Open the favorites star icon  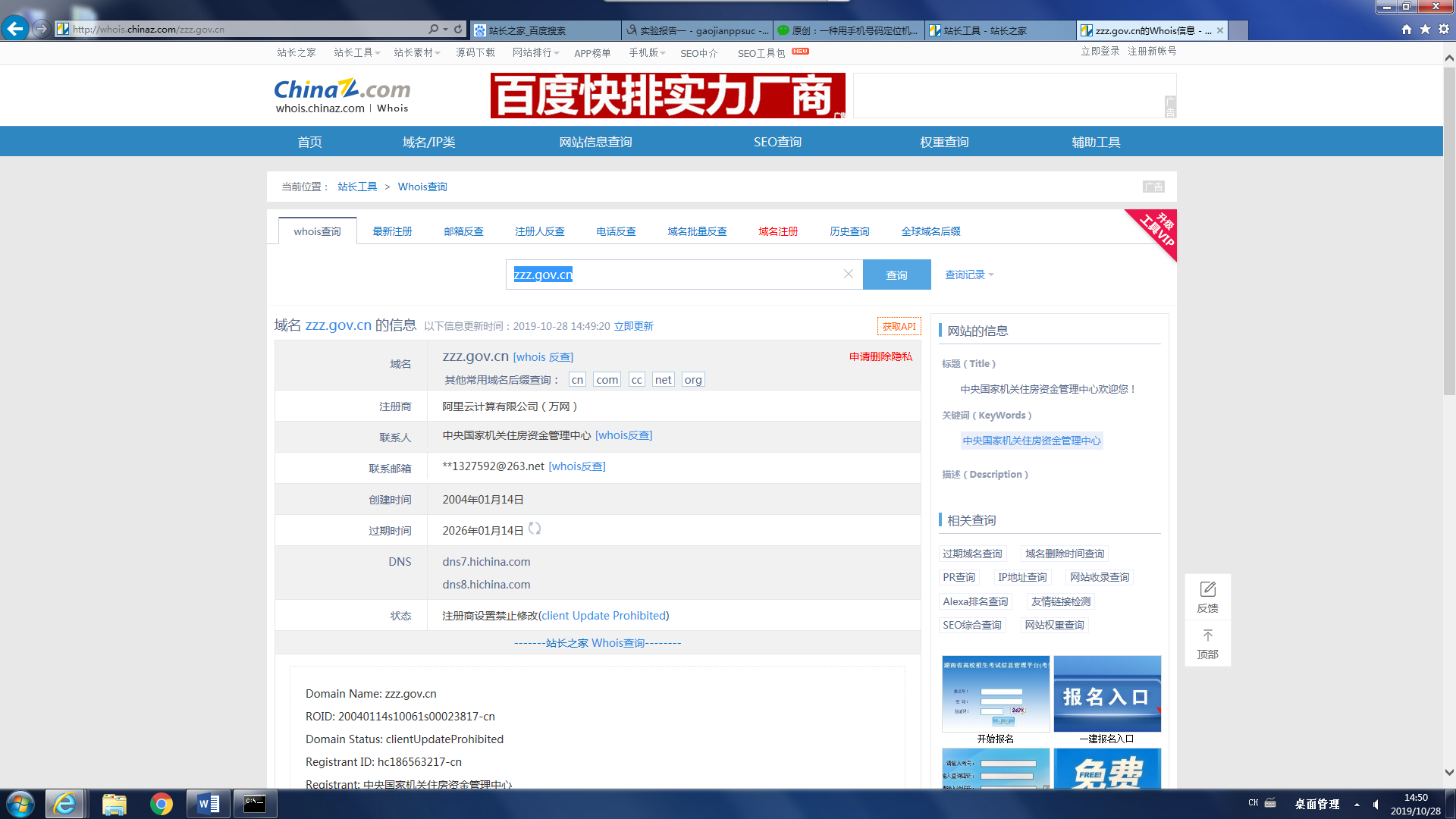(1425, 29)
